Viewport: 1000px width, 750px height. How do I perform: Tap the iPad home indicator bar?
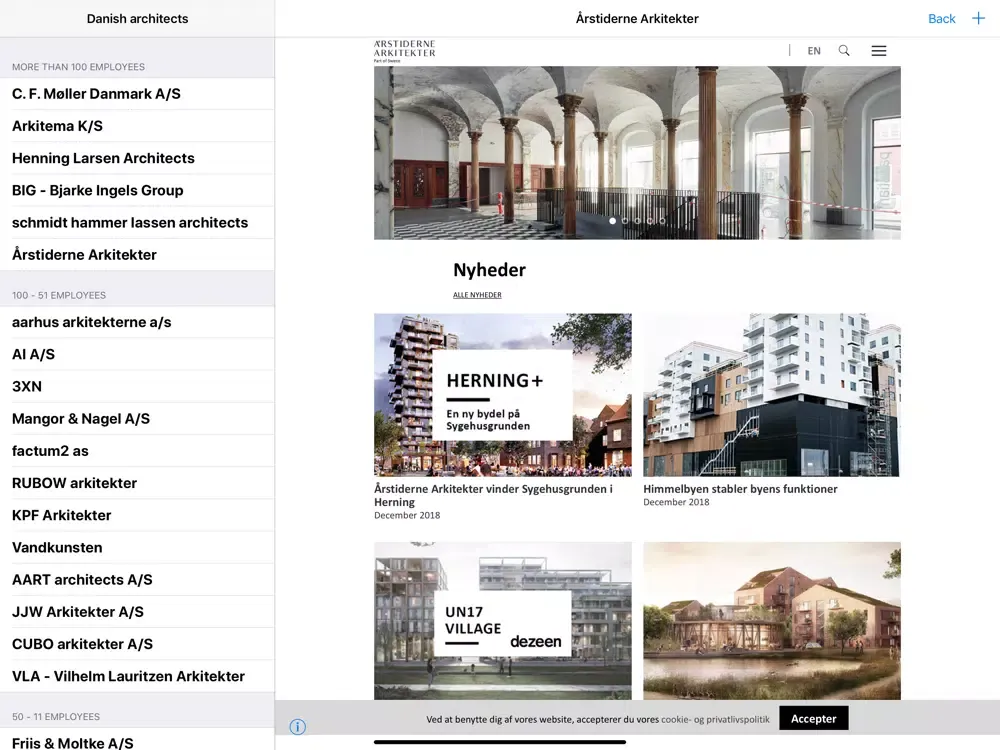500,742
